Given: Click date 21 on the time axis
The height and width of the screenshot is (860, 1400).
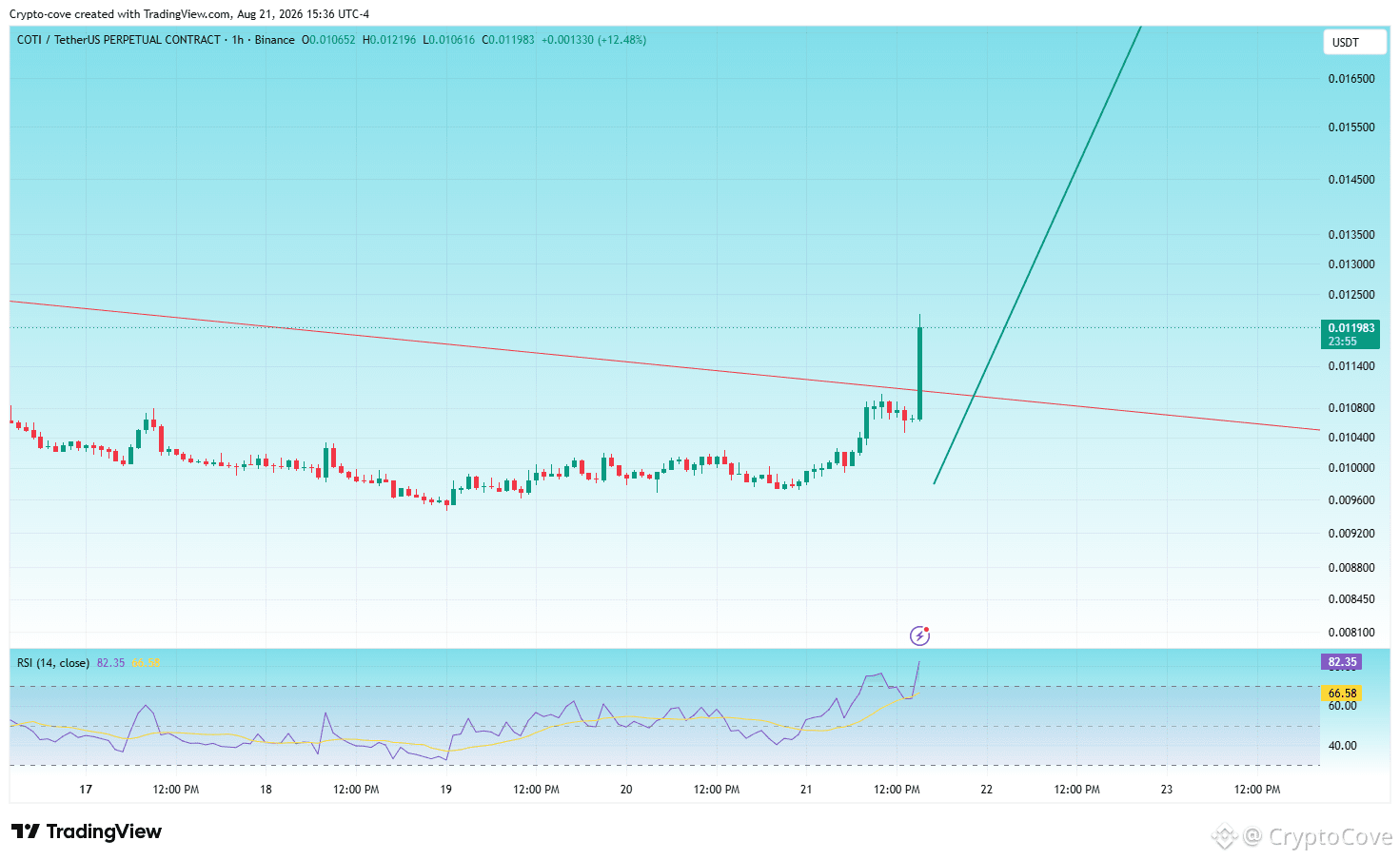Looking at the screenshot, I should [806, 790].
